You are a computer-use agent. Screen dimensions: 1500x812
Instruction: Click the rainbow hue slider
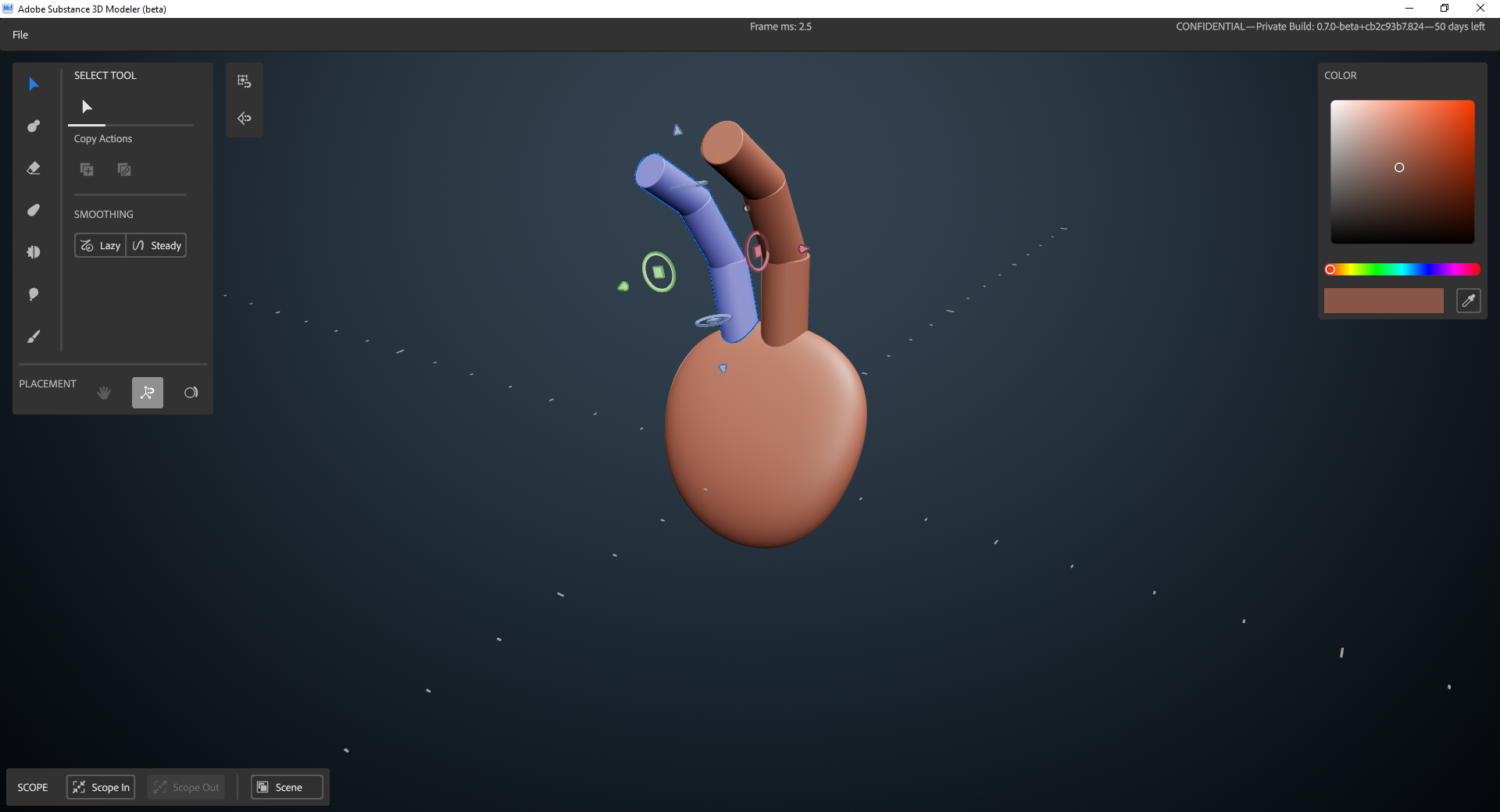(x=1402, y=269)
